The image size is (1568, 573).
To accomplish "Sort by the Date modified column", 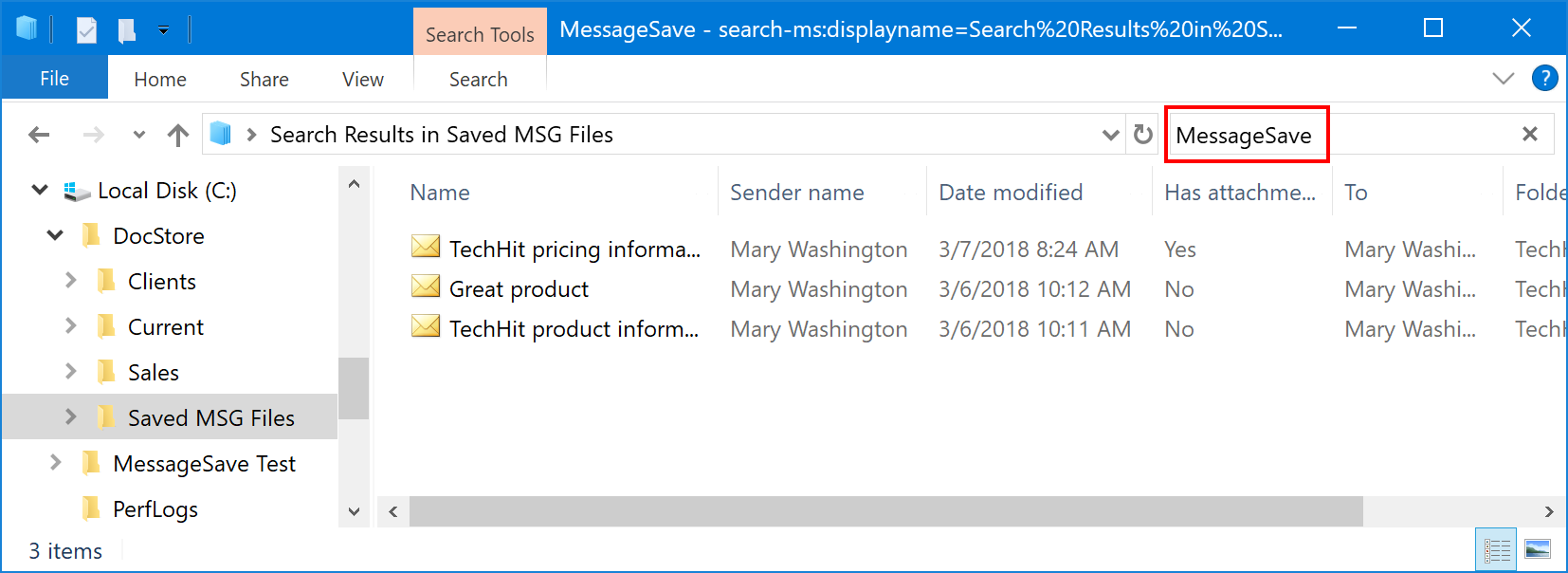I will [1011, 193].
